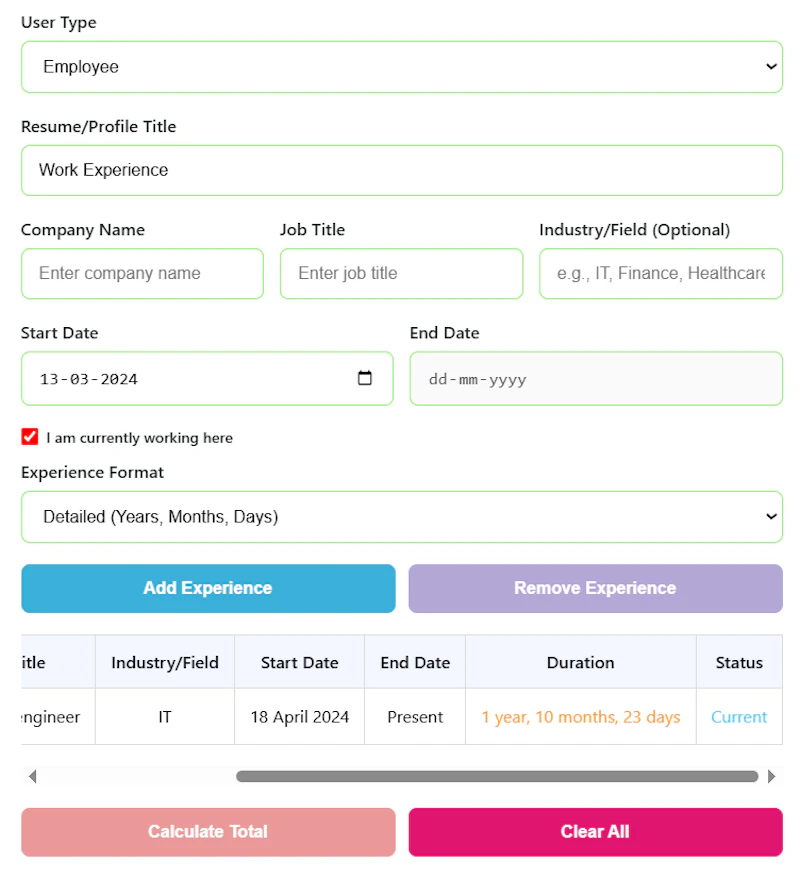This screenshot has height=878, width=800.
Task: Uncheck 'I am currently working here'
Action: point(30,437)
